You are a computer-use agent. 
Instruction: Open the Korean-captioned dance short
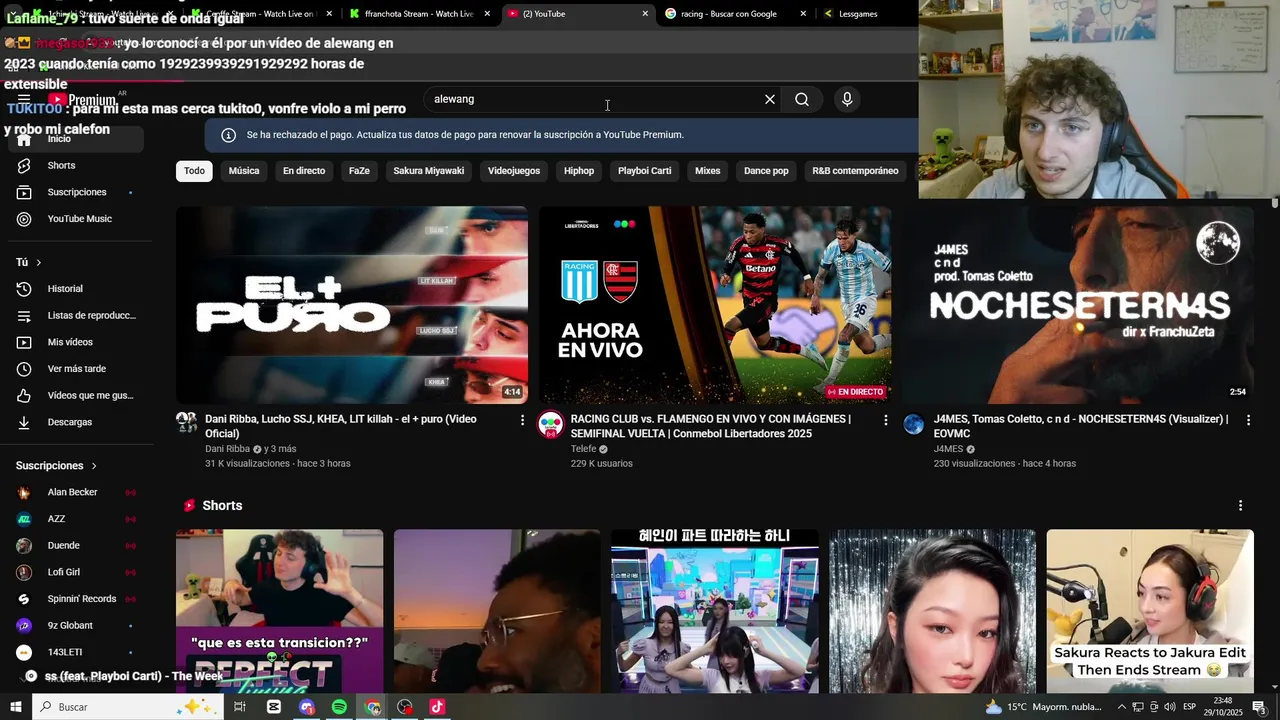pyautogui.click(x=715, y=611)
